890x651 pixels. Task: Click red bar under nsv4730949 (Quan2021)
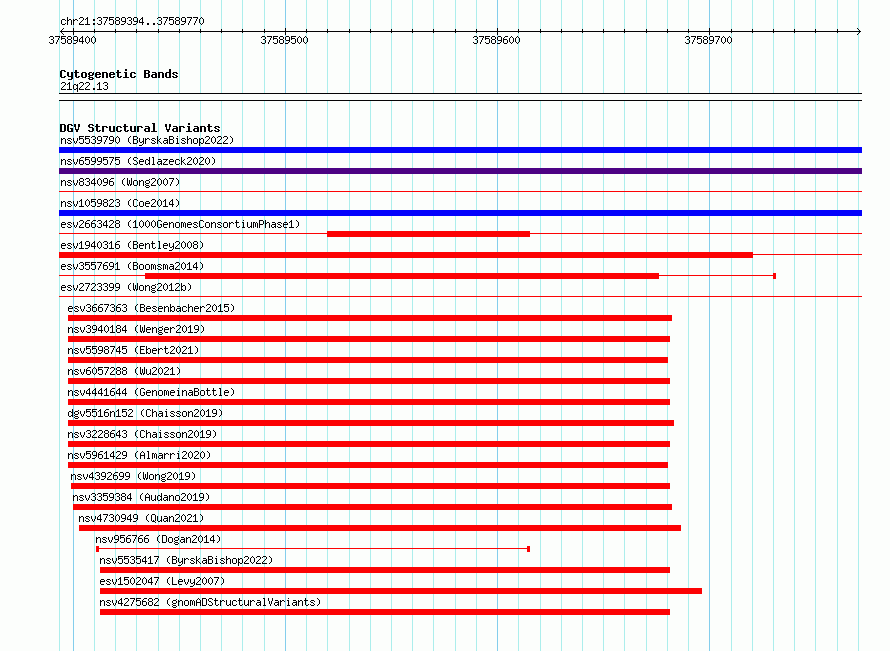[380, 528]
